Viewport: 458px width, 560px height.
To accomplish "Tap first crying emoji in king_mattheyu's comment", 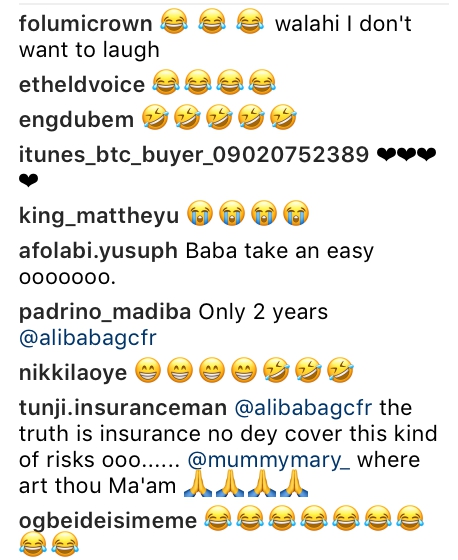I will (x=200, y=213).
